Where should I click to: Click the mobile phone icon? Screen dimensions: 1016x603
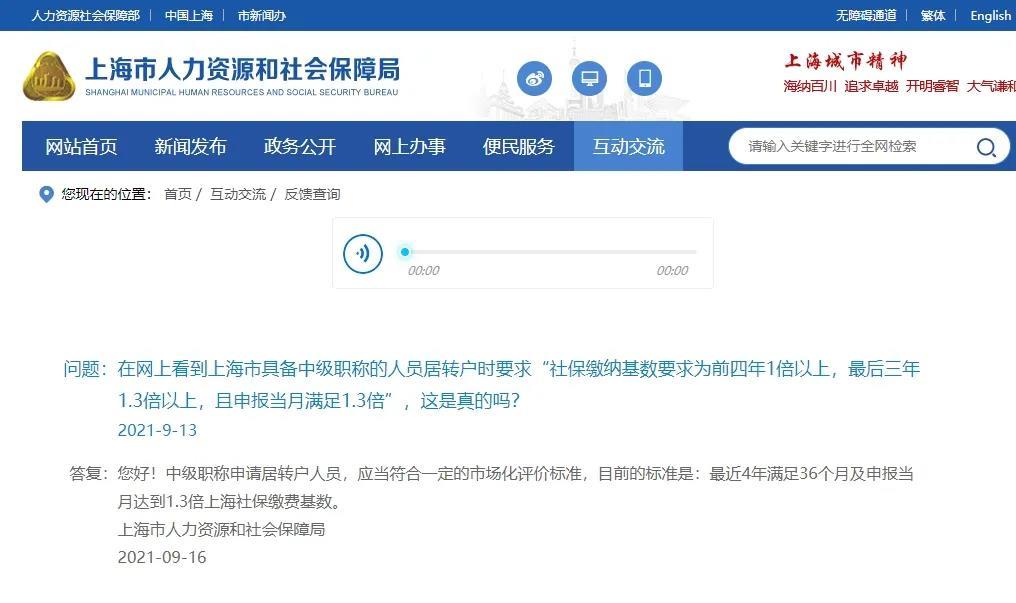645,79
